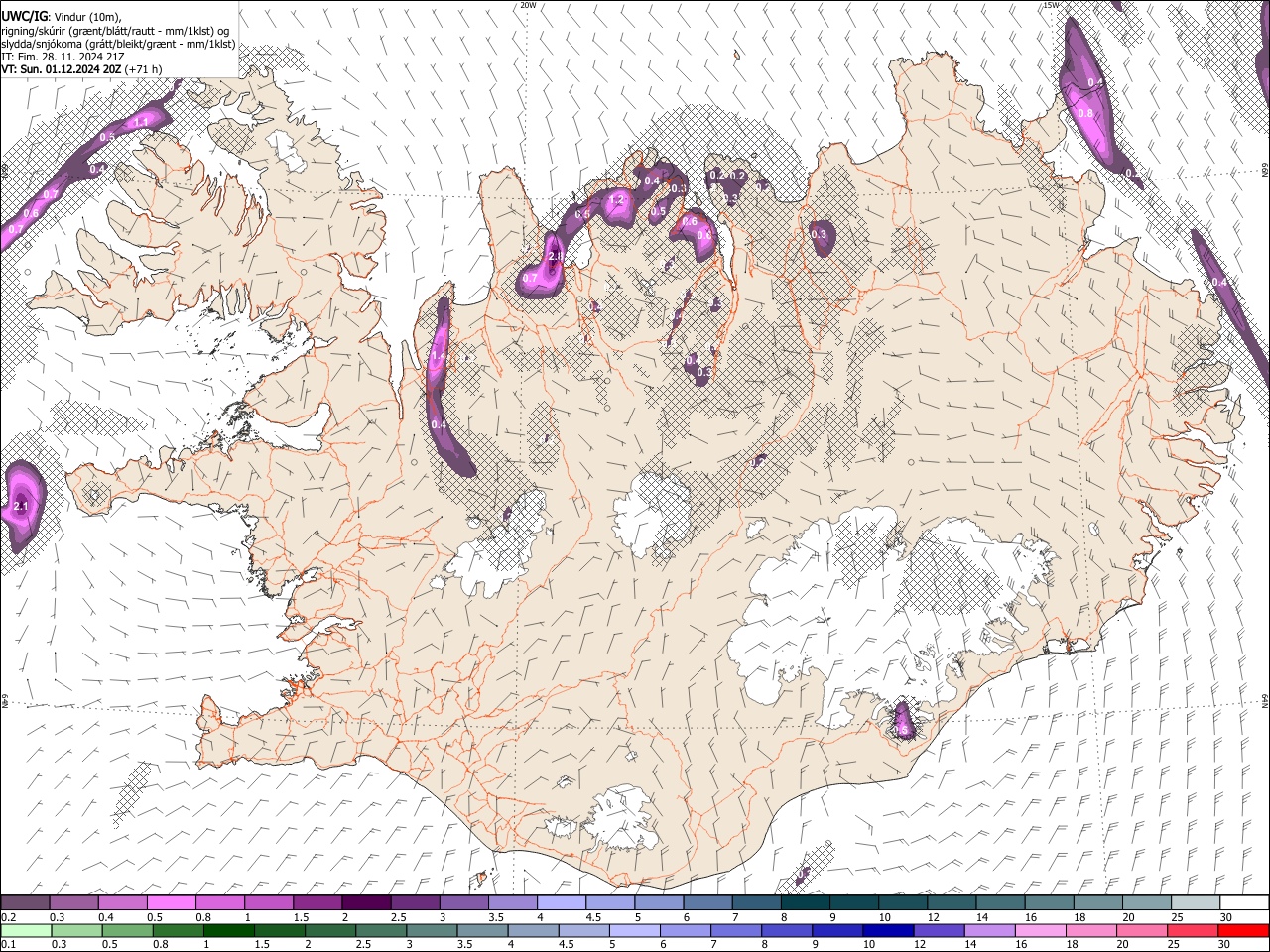Viewport: 1270px width, 952px height.
Task: Click the 0.2 label in the upper legend
Action: (8, 917)
